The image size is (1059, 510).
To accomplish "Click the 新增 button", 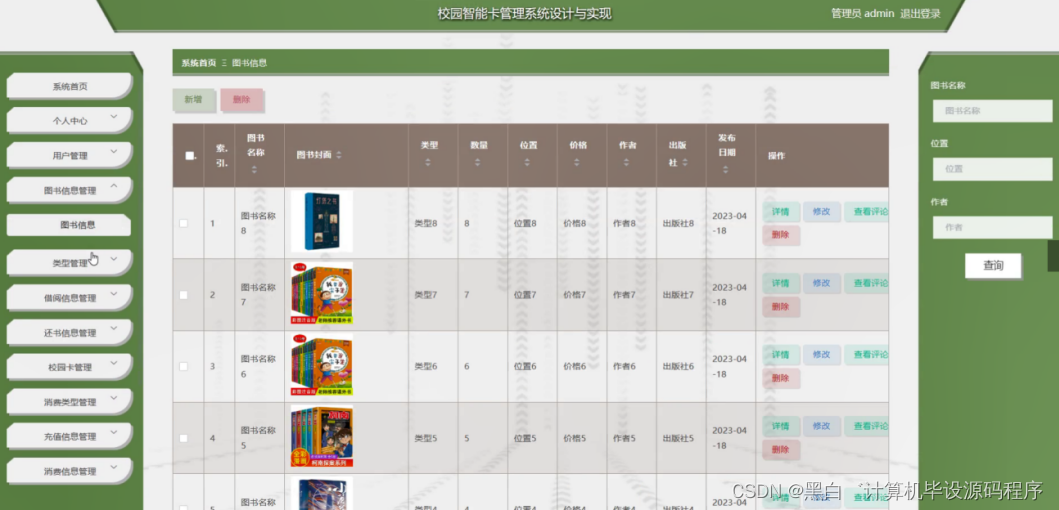I will click(194, 99).
